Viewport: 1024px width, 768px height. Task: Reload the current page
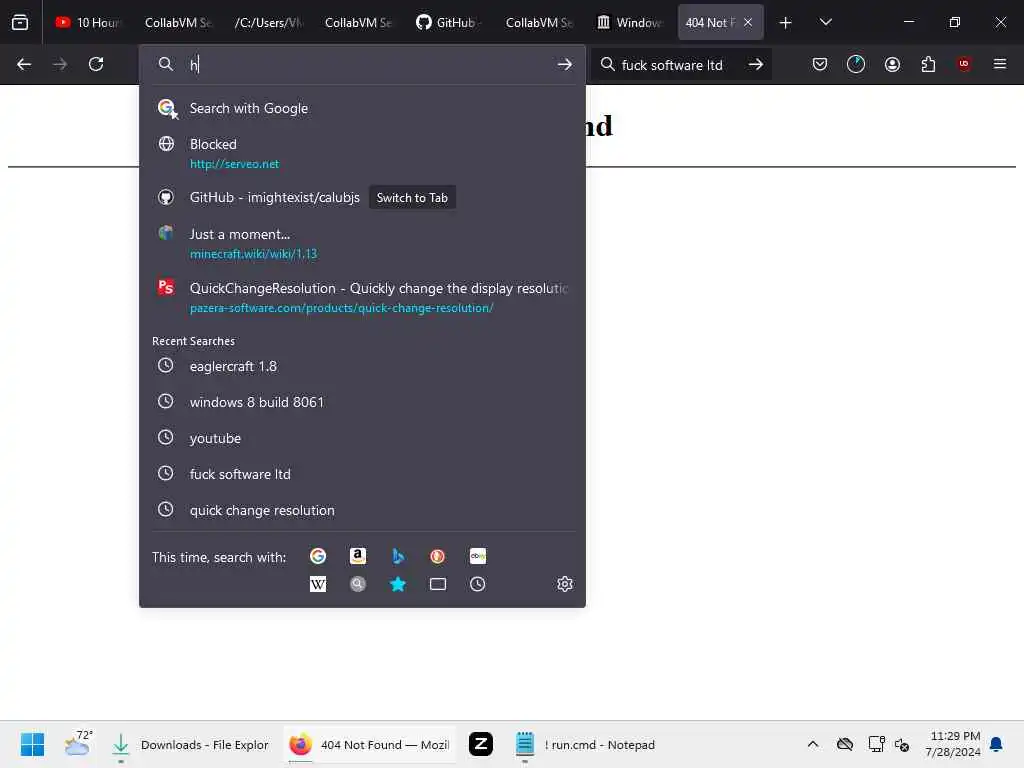pos(96,64)
